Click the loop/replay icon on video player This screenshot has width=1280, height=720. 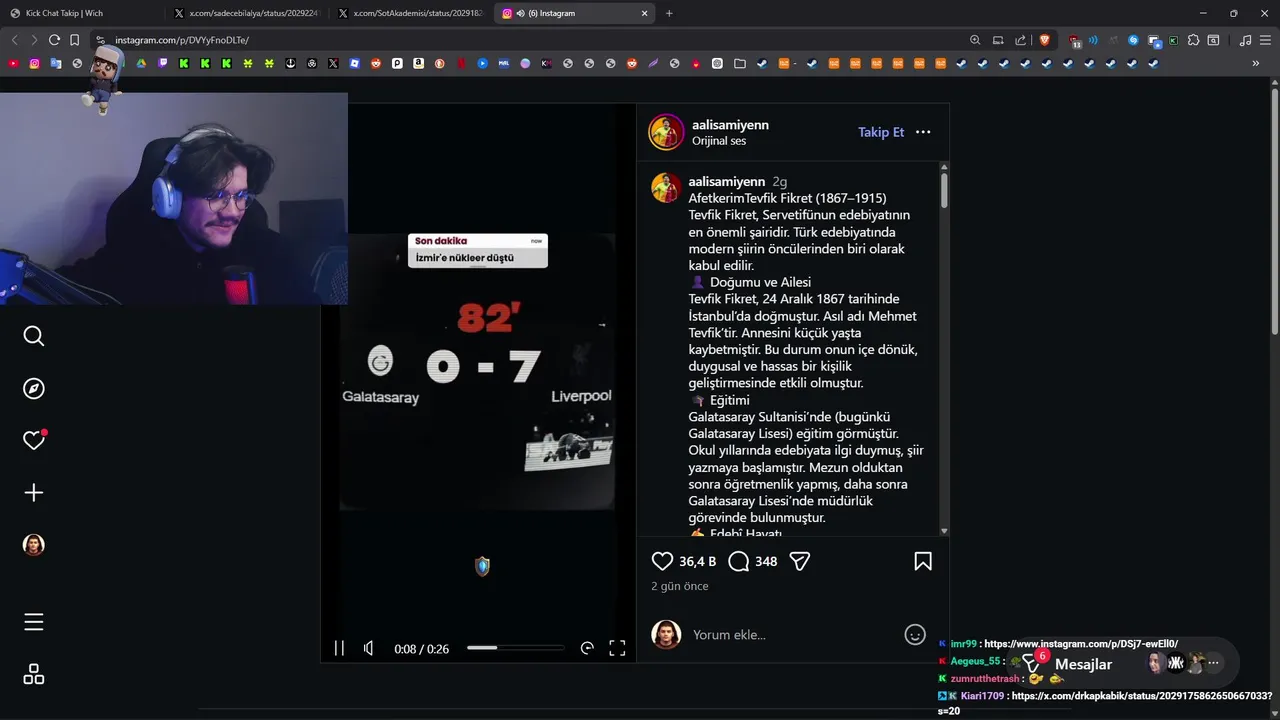587,648
